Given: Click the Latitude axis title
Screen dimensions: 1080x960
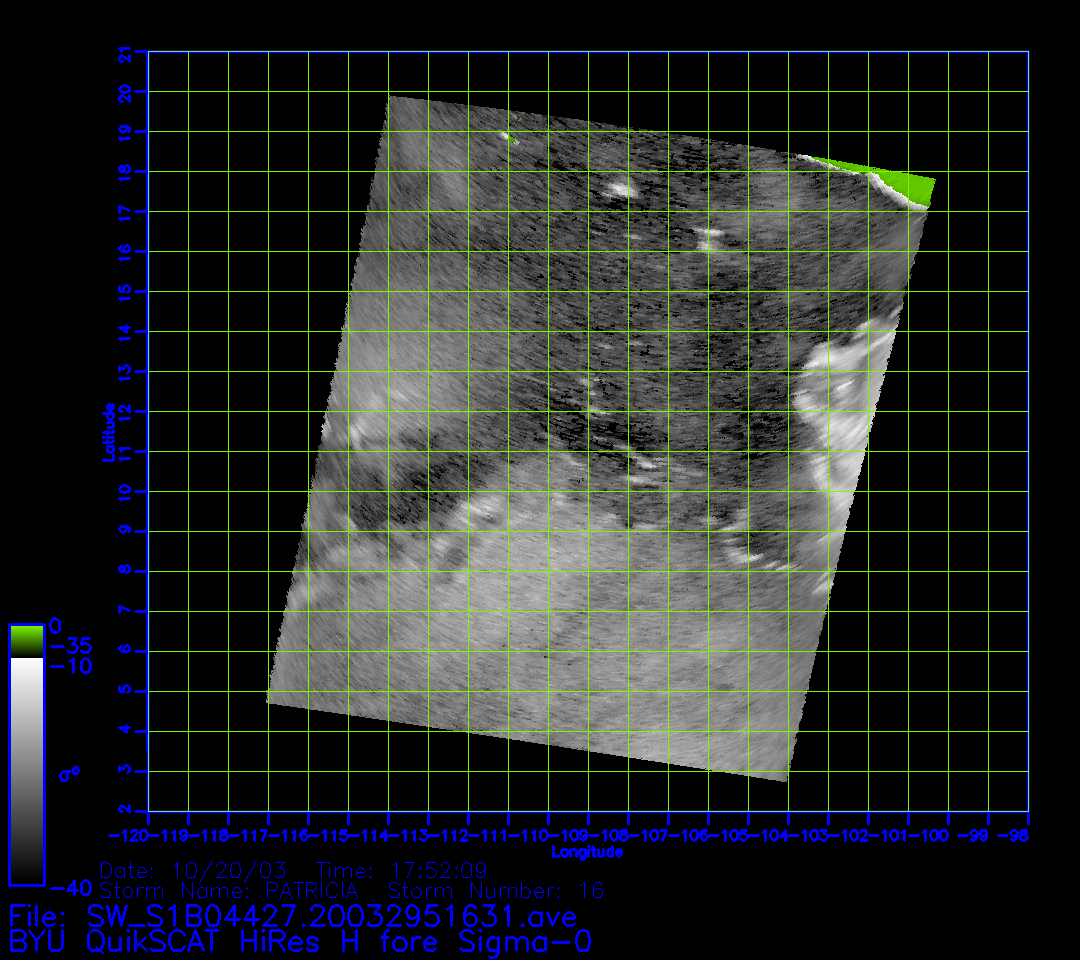Looking at the screenshot, I should tap(108, 431).
